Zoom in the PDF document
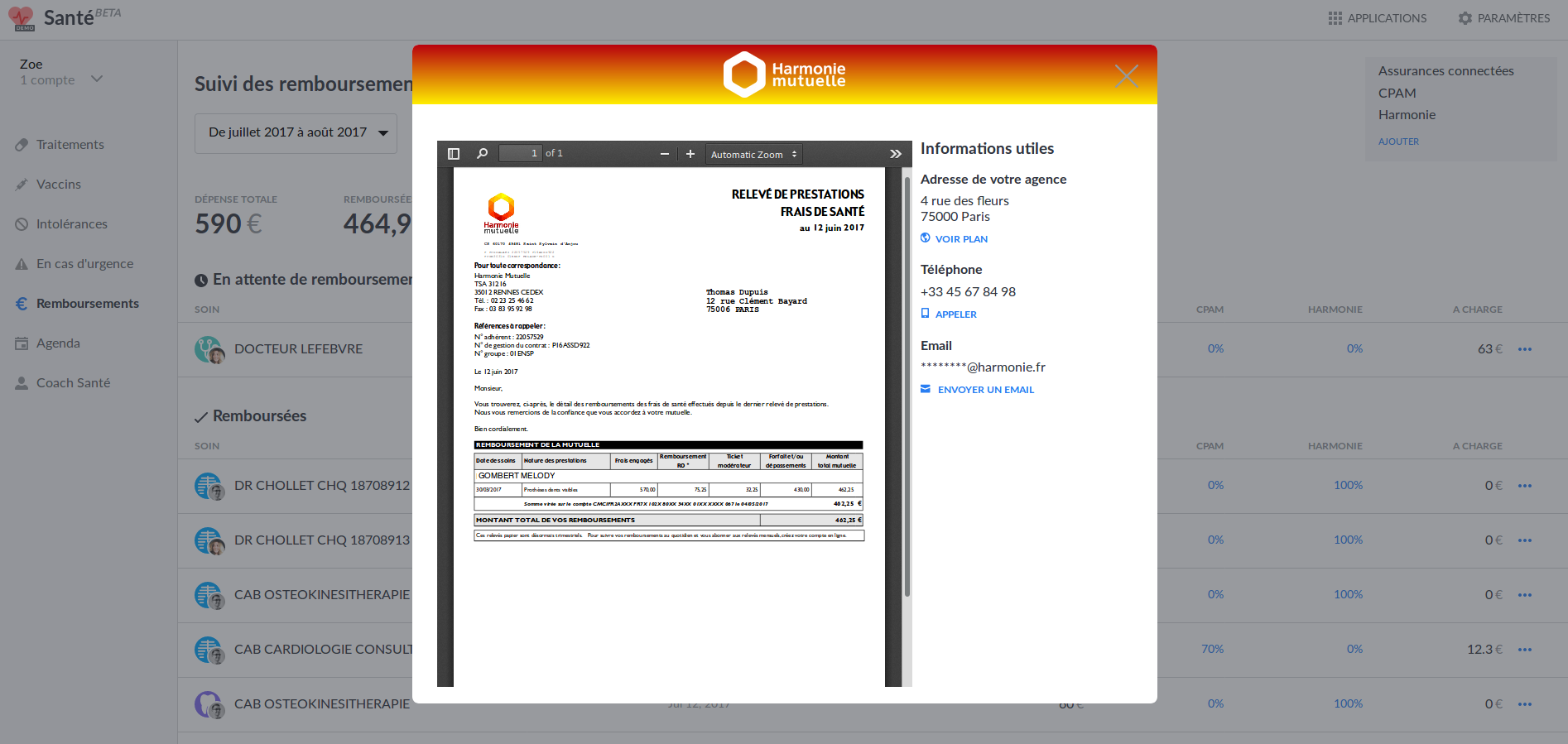 pyautogui.click(x=690, y=154)
